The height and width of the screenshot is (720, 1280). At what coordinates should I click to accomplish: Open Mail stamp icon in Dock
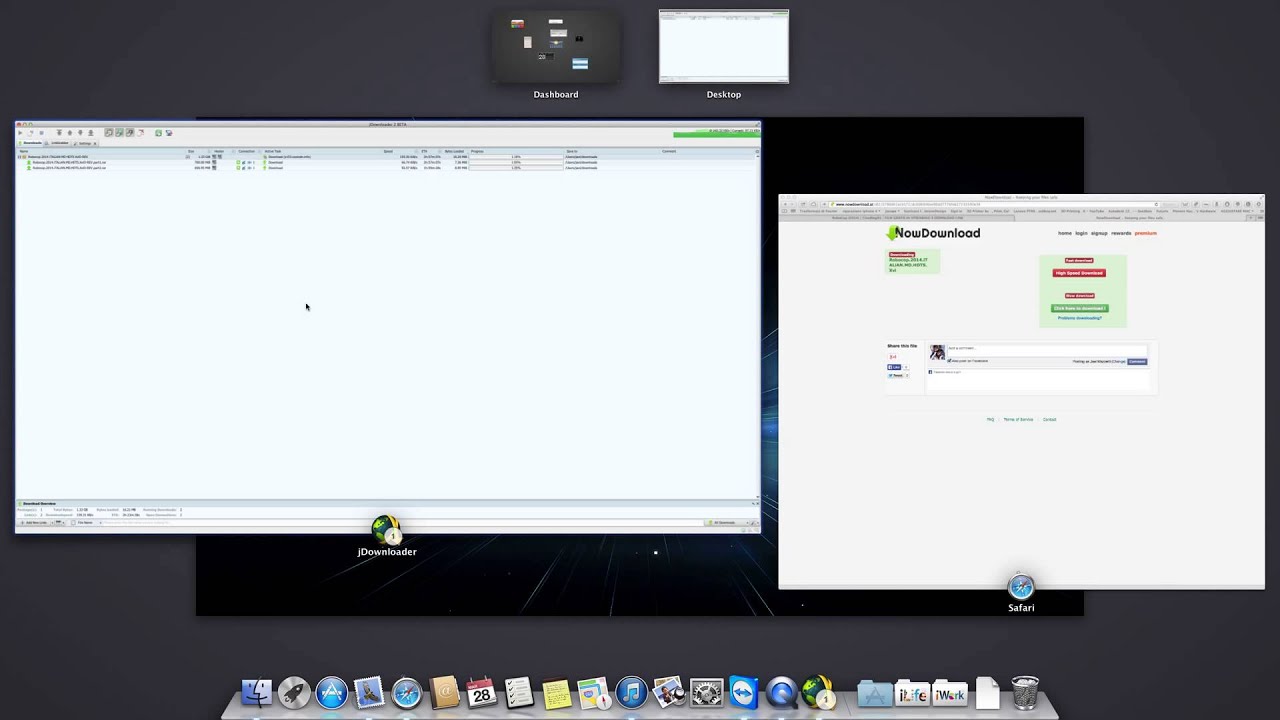pyautogui.click(x=369, y=692)
